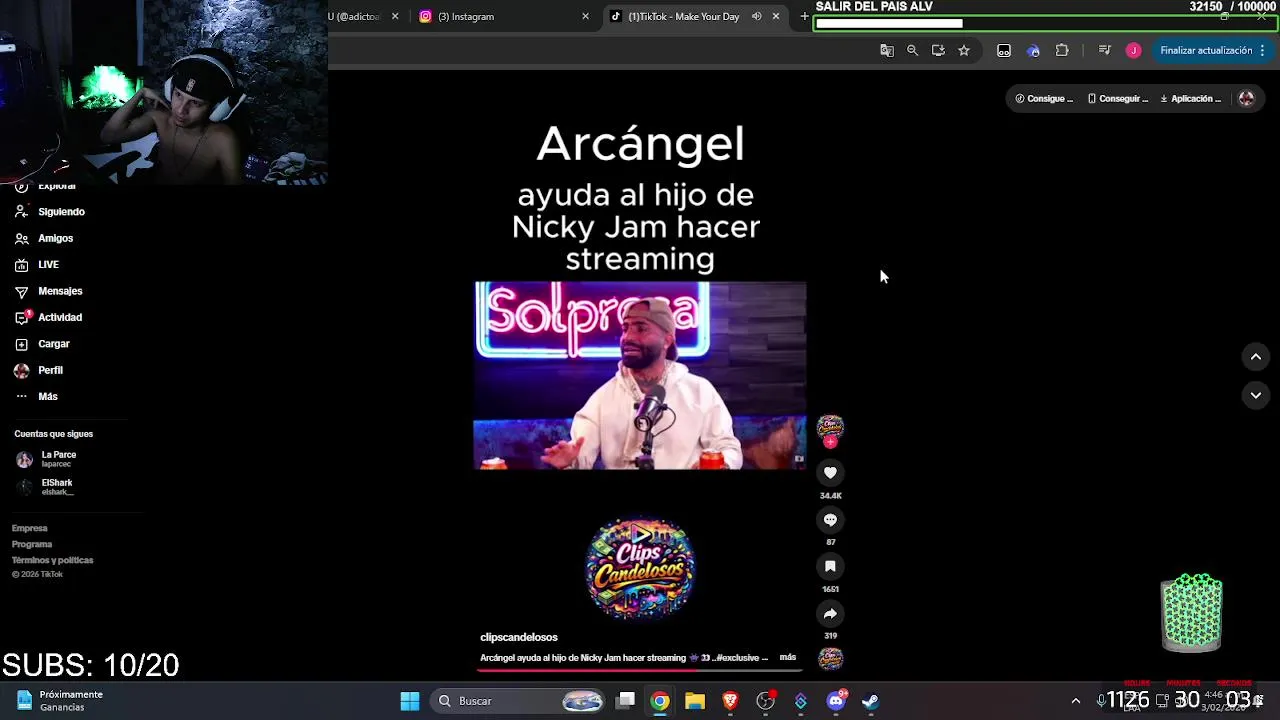The height and width of the screenshot is (720, 1280).
Task: Open the Próximamente Ganancias taskbar widget
Action: [60, 701]
